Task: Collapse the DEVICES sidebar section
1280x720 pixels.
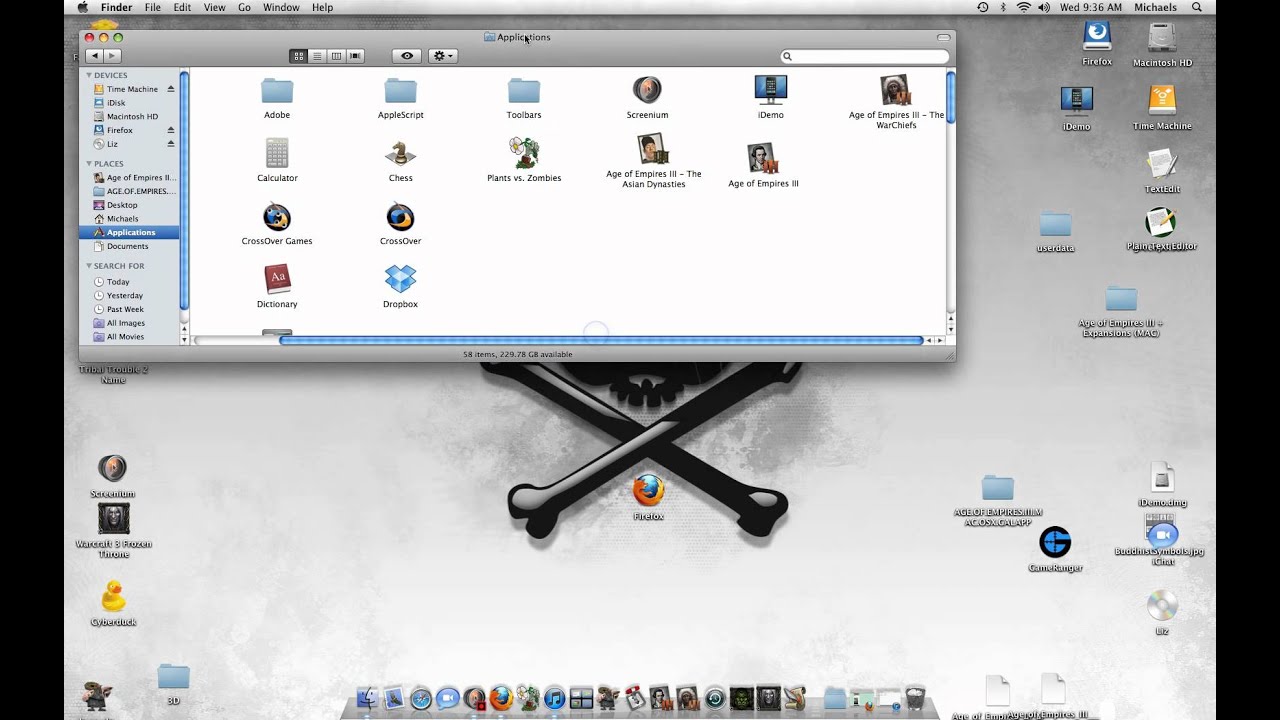Action: (89, 75)
